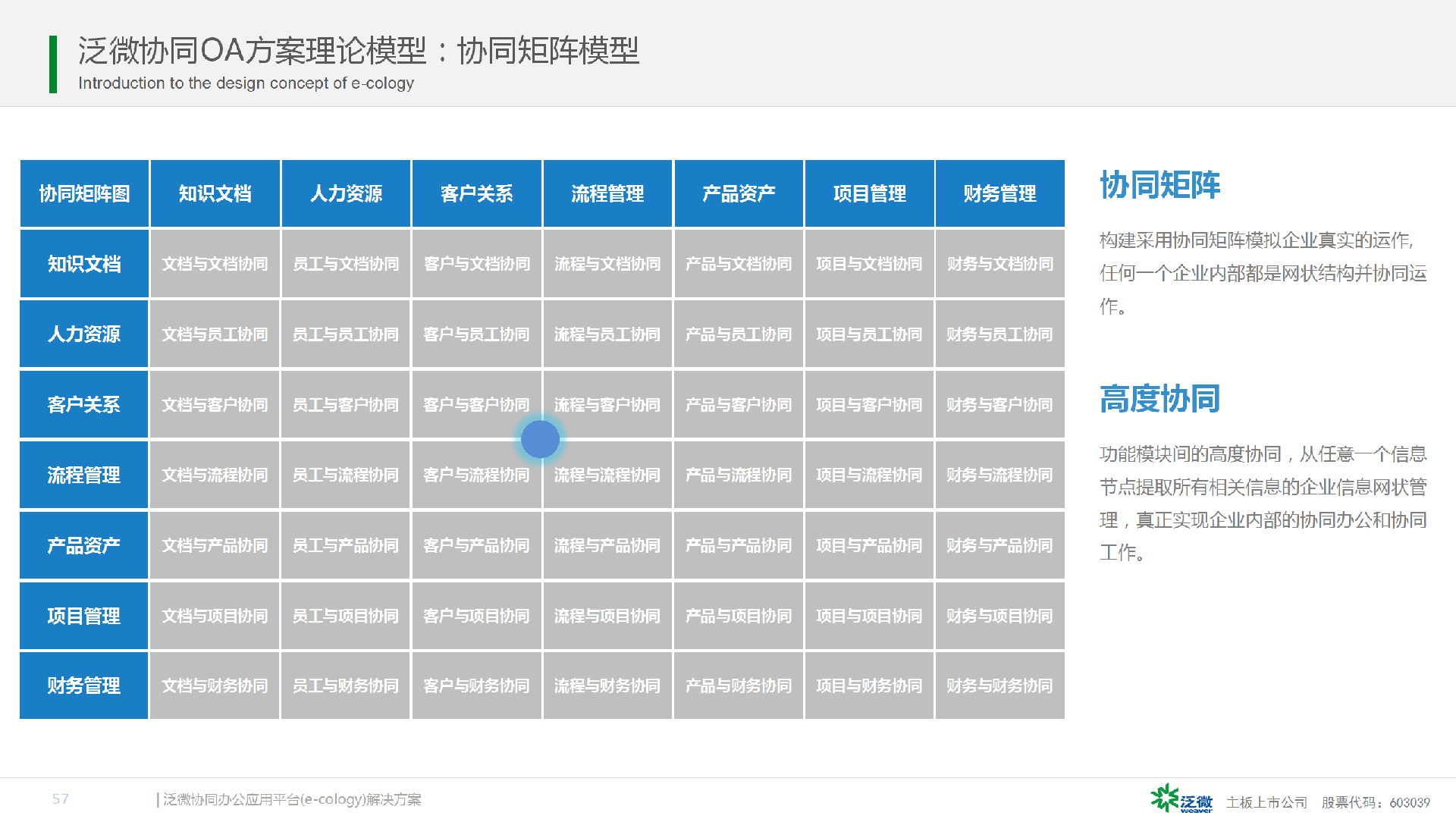Click the 流程与员工协同 cell

pos(607,334)
